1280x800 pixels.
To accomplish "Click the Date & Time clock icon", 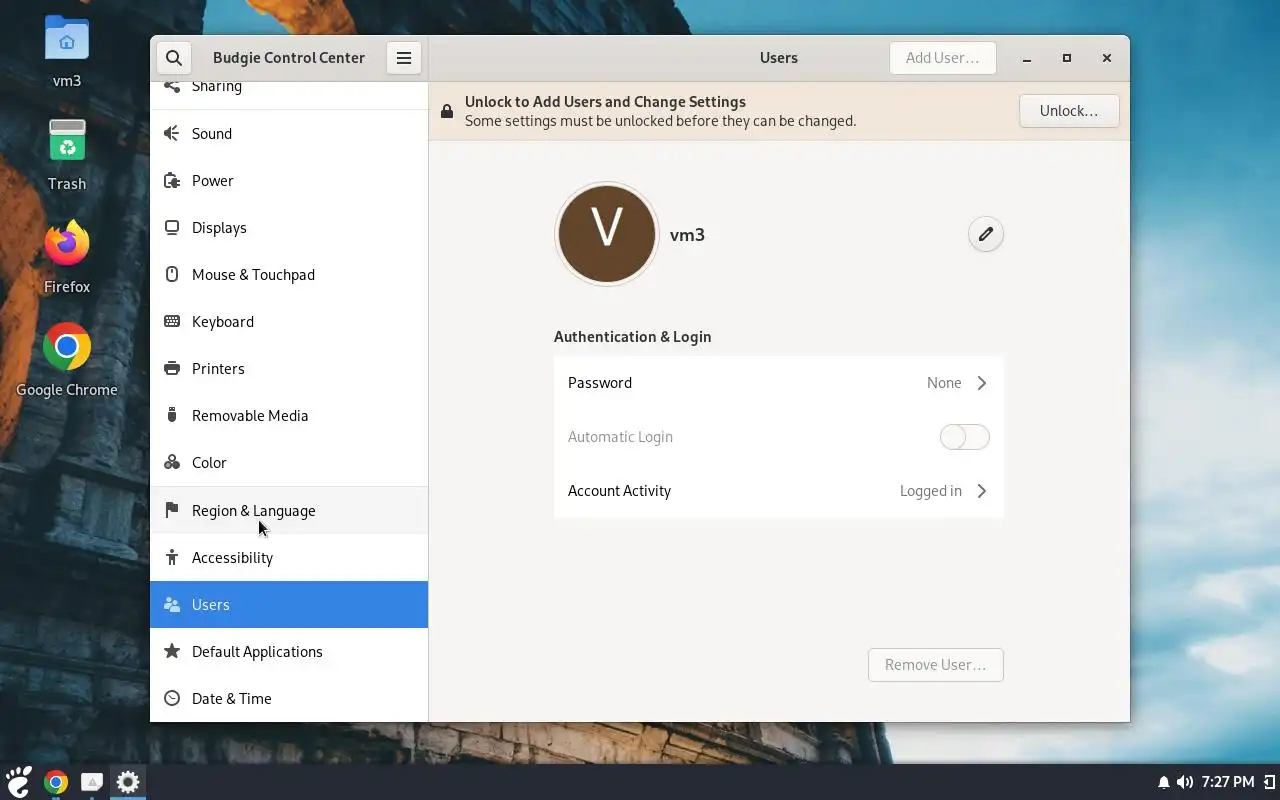I will click(172, 698).
